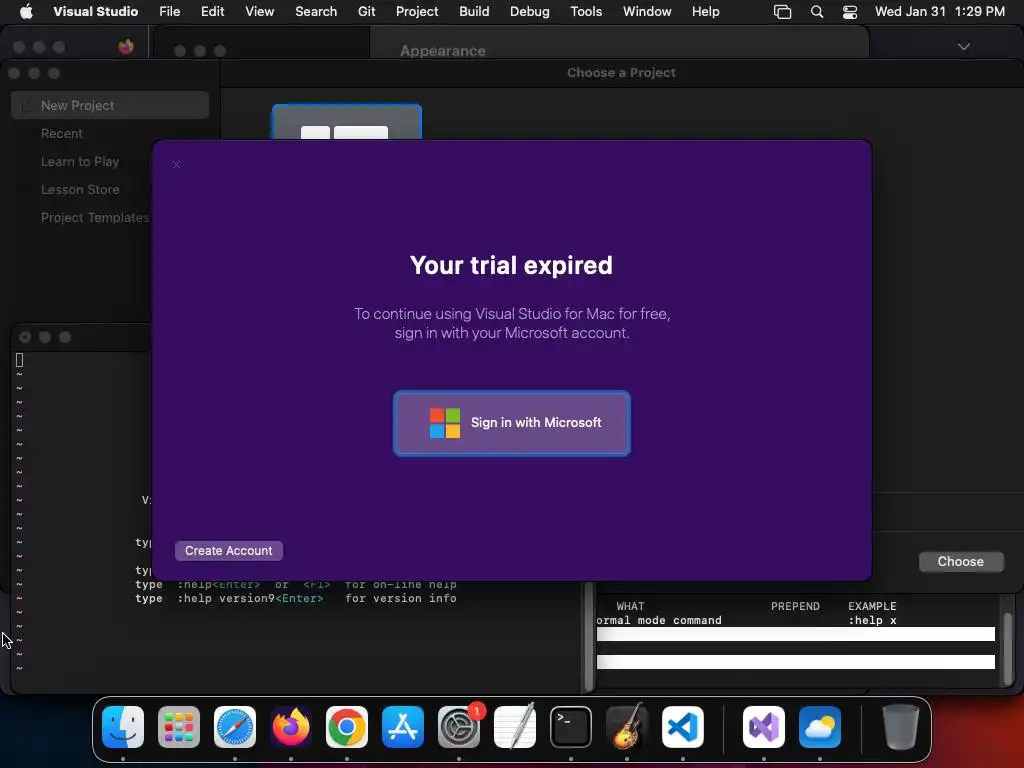Open Google Chrome from the Dock
Viewport: 1024px width, 768px height.
coord(347,727)
